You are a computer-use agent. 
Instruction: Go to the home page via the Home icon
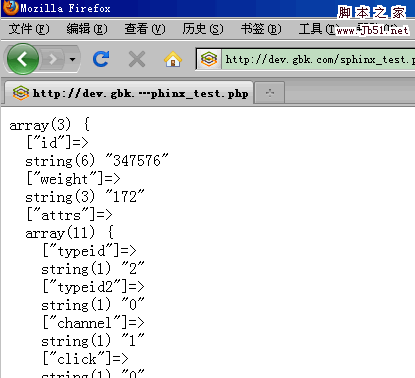(173, 59)
